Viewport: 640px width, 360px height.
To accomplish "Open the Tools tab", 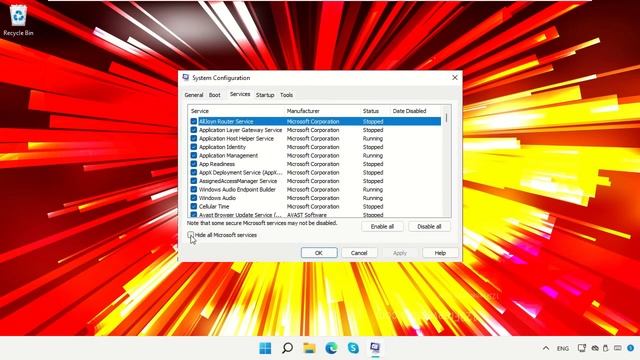I will (287, 95).
